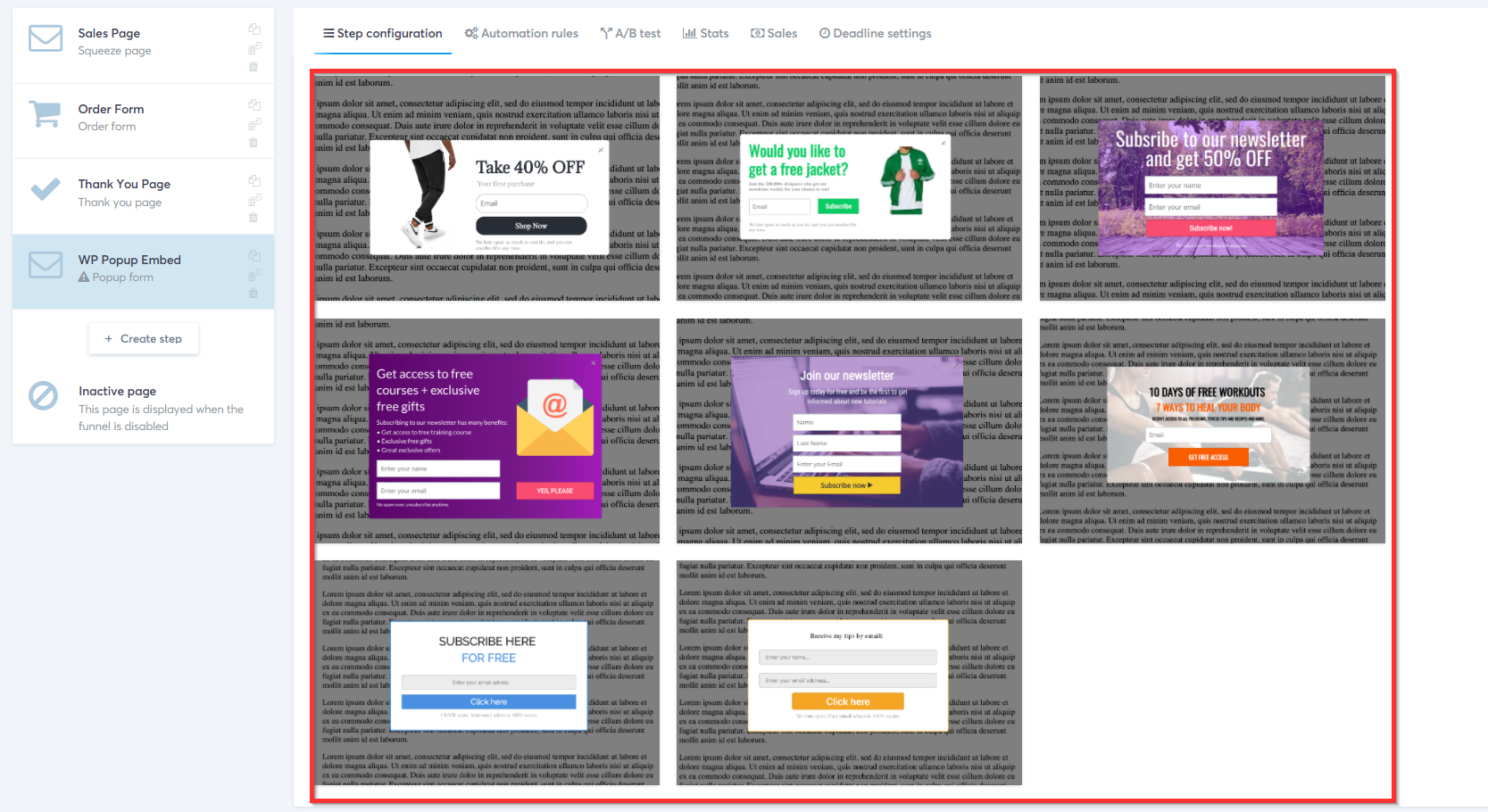Screen dimensions: 1488x812
Task: Pick the 'Would you like a free jacket' template
Action: pyautogui.click(x=849, y=188)
